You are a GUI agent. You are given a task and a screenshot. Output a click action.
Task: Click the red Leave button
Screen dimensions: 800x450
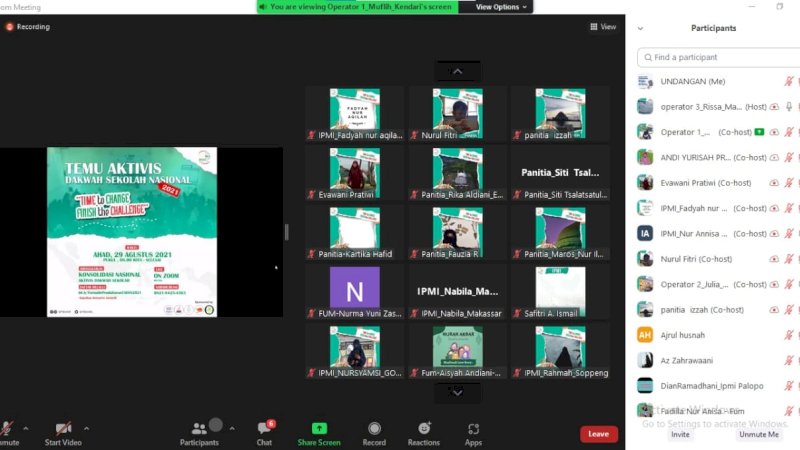(x=598, y=434)
